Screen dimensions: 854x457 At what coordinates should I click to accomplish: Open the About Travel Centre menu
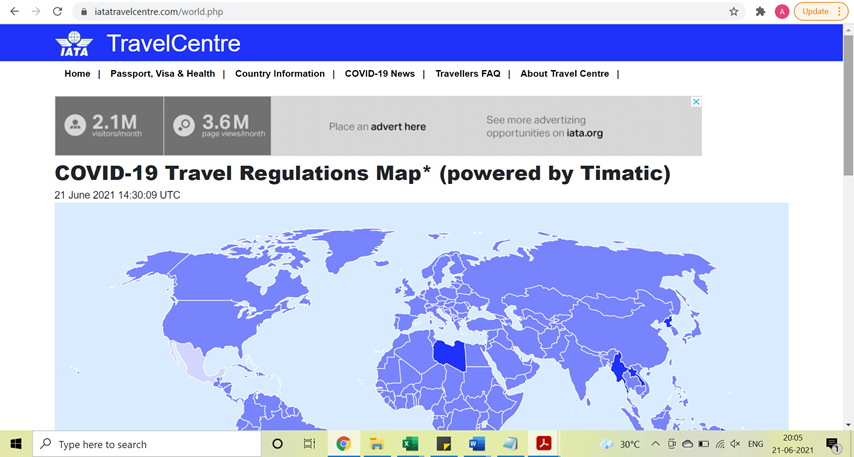tap(564, 74)
